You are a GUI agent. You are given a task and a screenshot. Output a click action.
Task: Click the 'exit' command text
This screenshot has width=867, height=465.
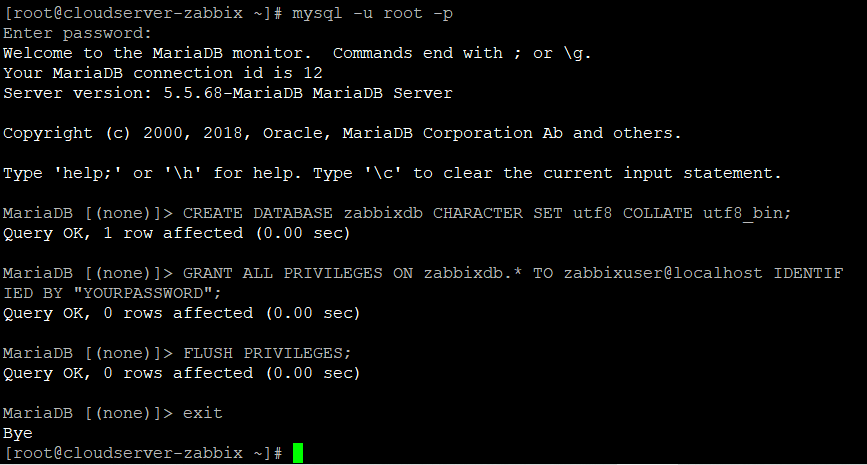[x=202, y=412]
